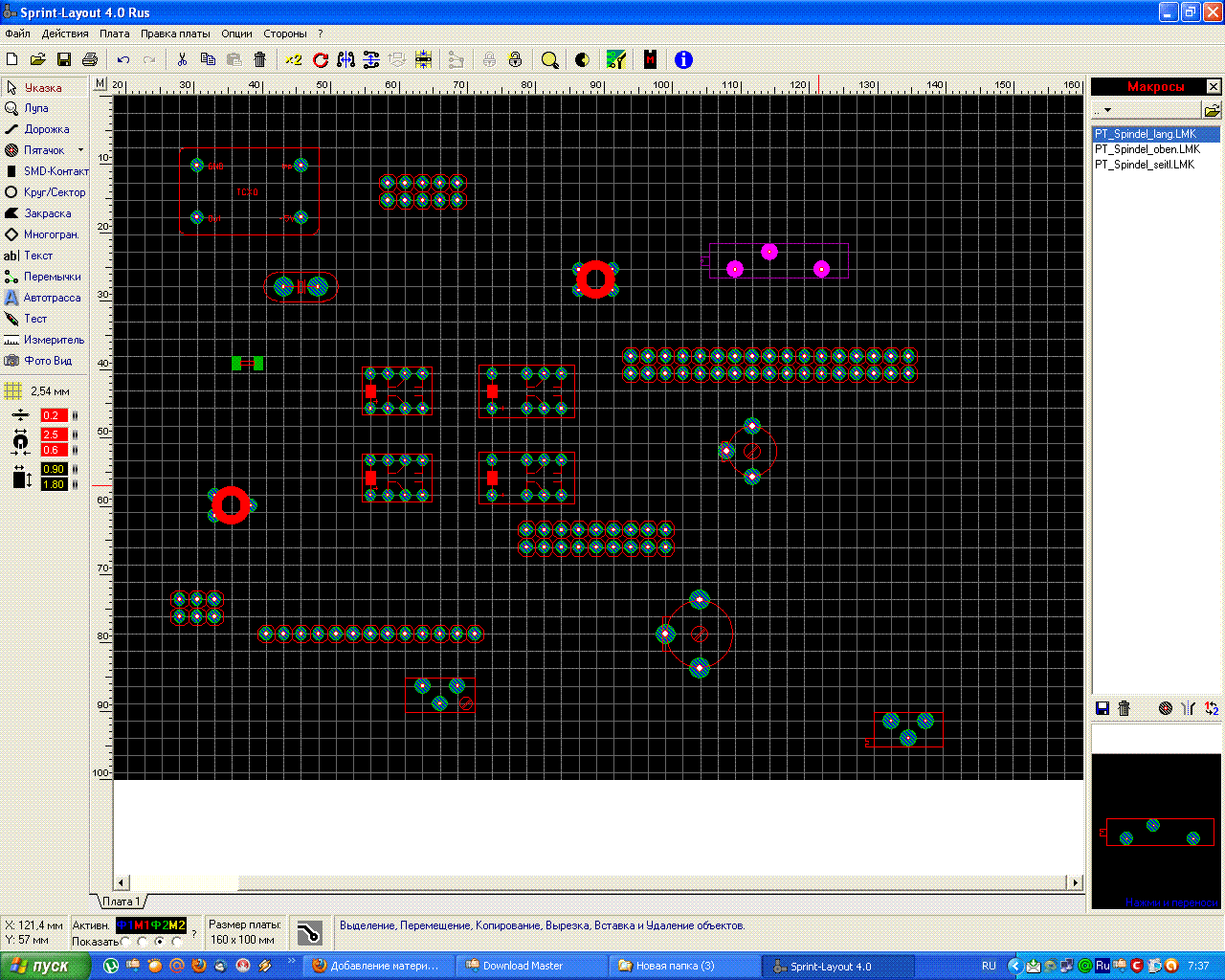The height and width of the screenshot is (980, 1225).
Task: Show first layer radio button
Action: click(126, 942)
